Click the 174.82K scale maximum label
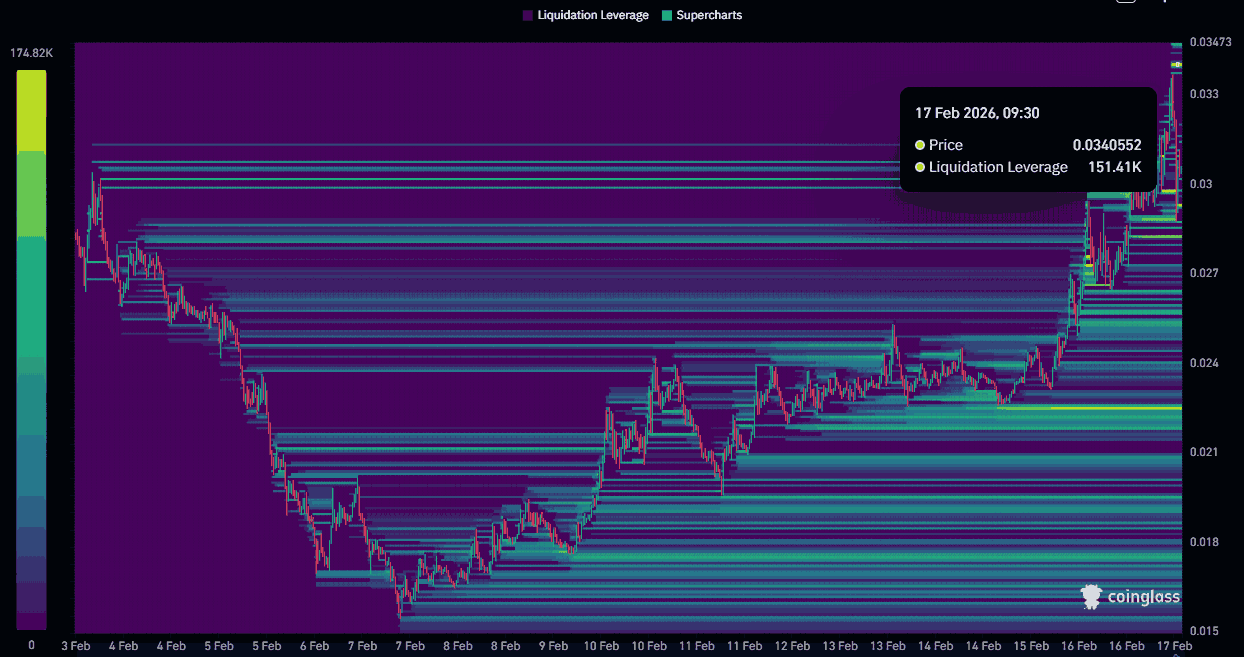Screen dimensions: 1244x657 click(x=30, y=53)
